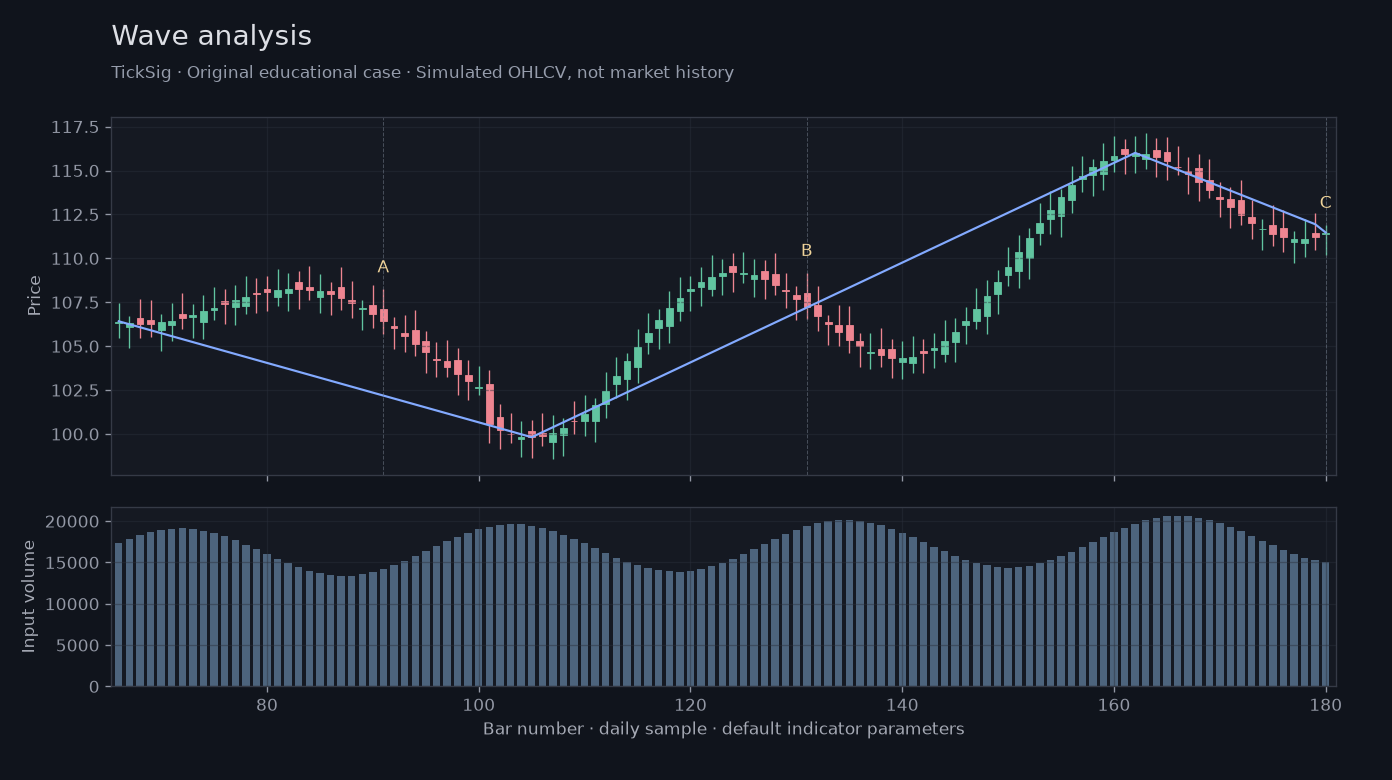The height and width of the screenshot is (780, 1392).
Task: Click the TickSig subtitle text
Action: (423, 73)
